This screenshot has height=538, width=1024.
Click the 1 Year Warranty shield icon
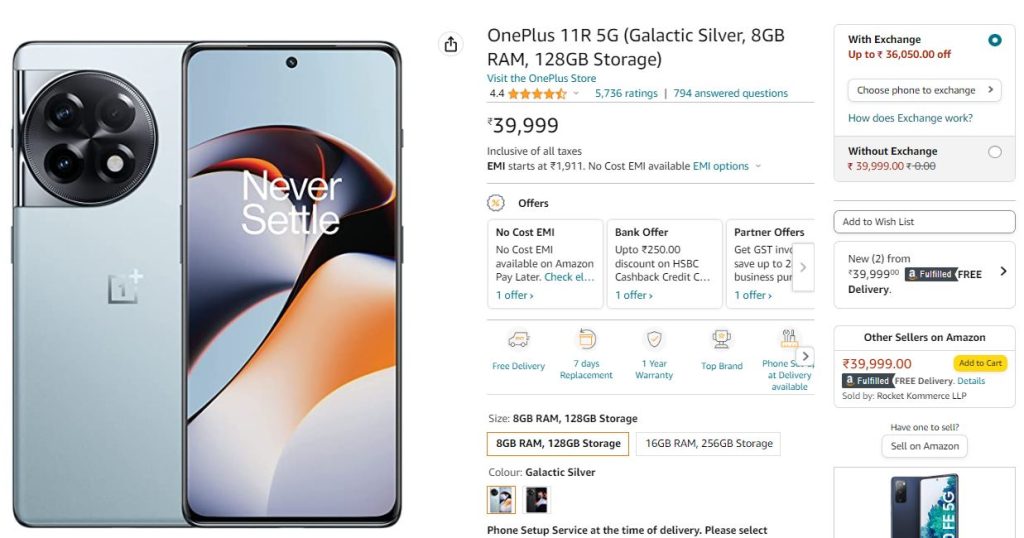tap(654, 339)
